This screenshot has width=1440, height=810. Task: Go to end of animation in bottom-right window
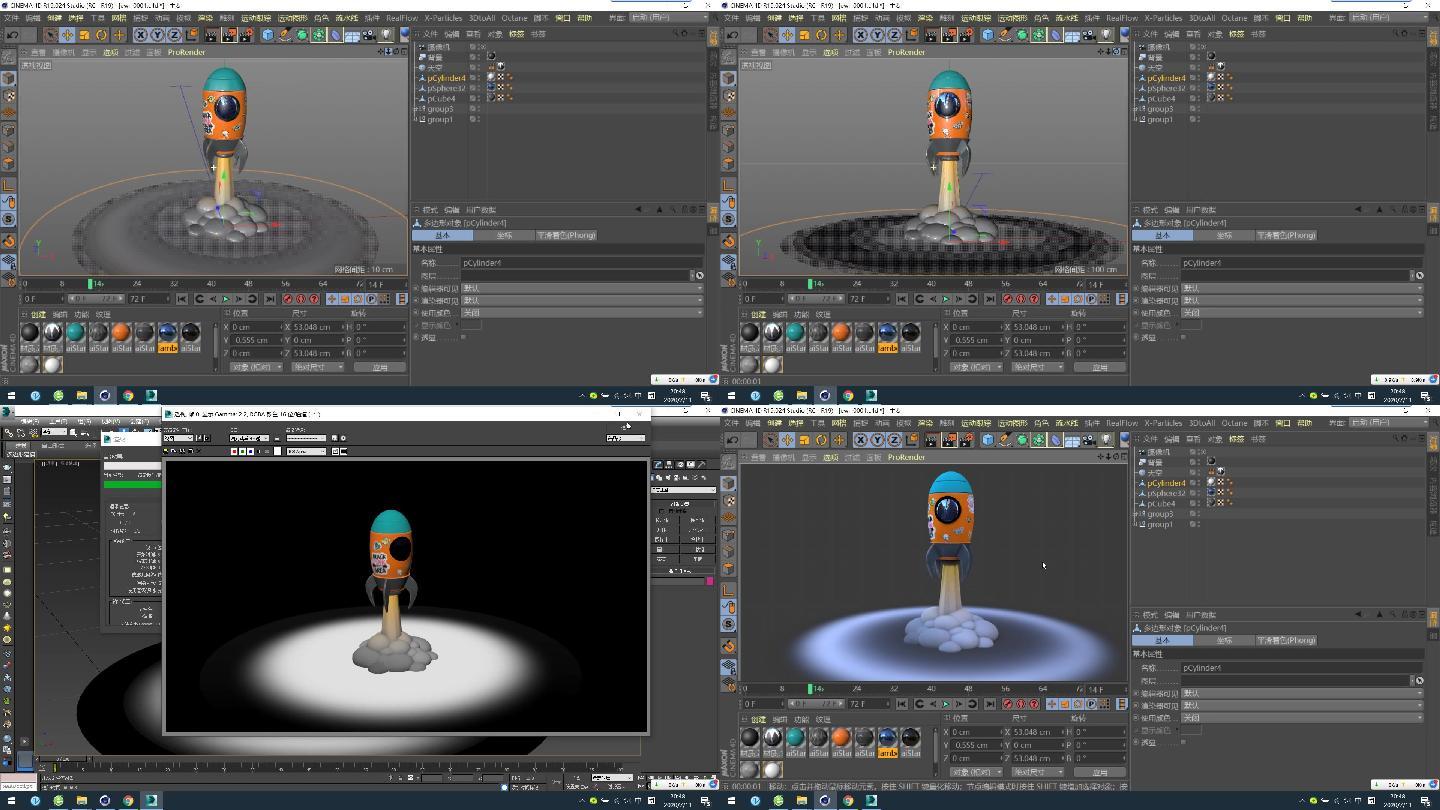990,703
